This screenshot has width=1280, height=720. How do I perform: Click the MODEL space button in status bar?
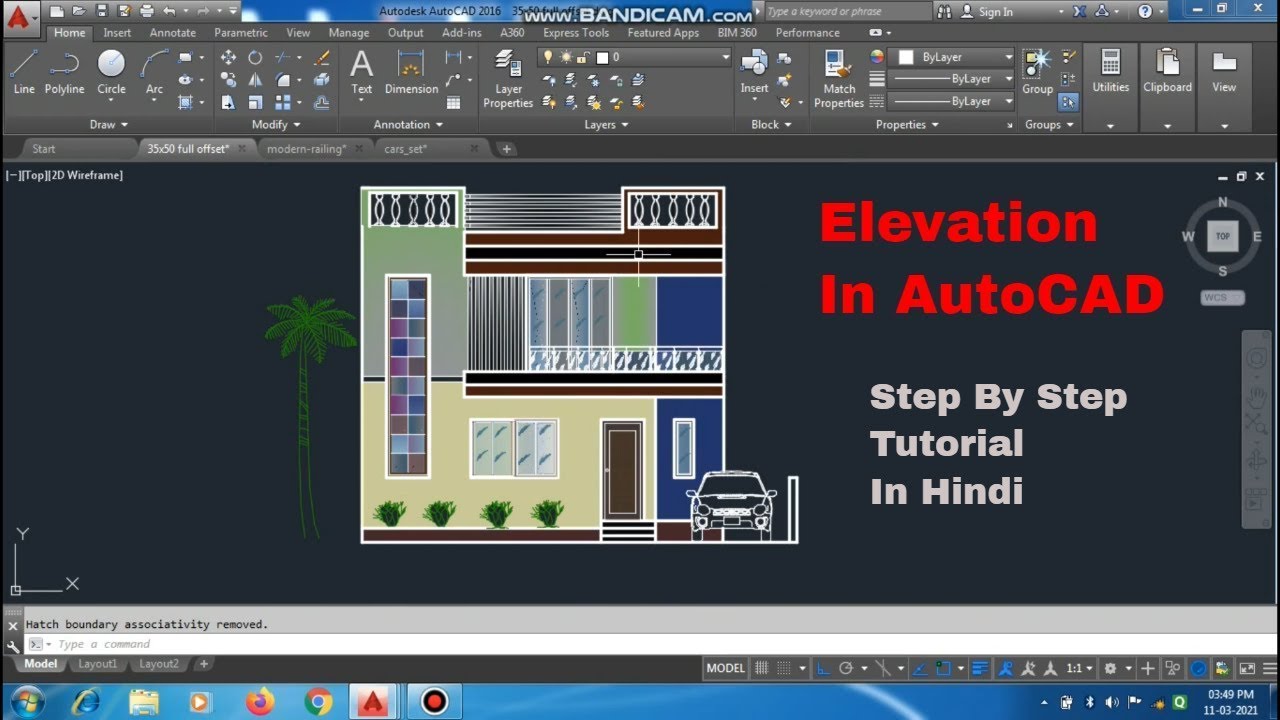(726, 668)
